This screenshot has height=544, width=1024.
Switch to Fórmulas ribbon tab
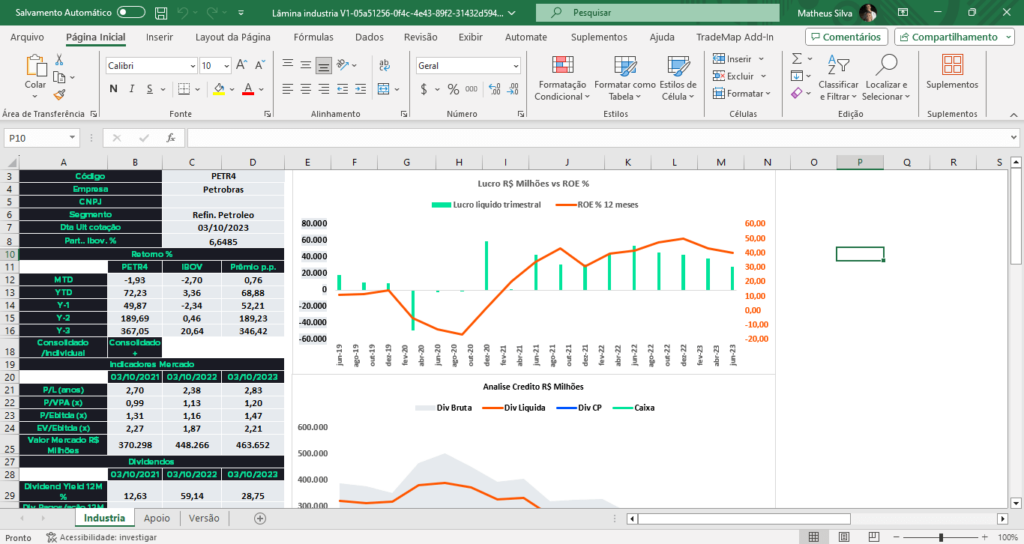[313, 37]
